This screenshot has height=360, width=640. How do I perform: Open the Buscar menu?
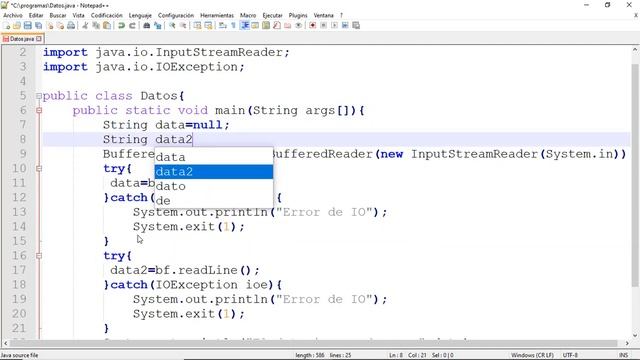(x=58, y=15)
